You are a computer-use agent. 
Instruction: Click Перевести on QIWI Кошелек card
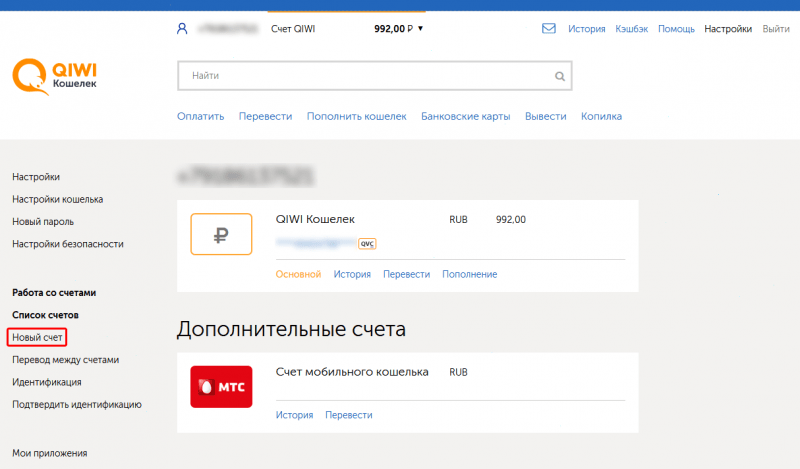pos(407,275)
